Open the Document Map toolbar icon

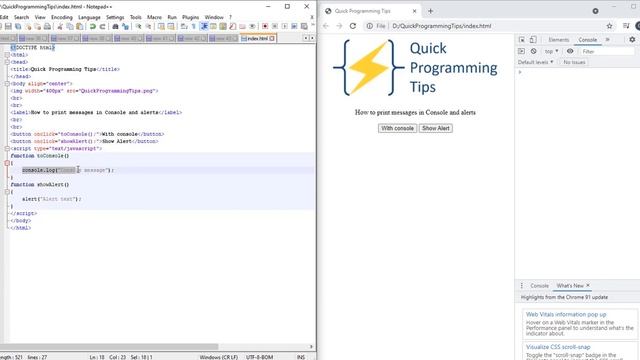[x=223, y=26]
